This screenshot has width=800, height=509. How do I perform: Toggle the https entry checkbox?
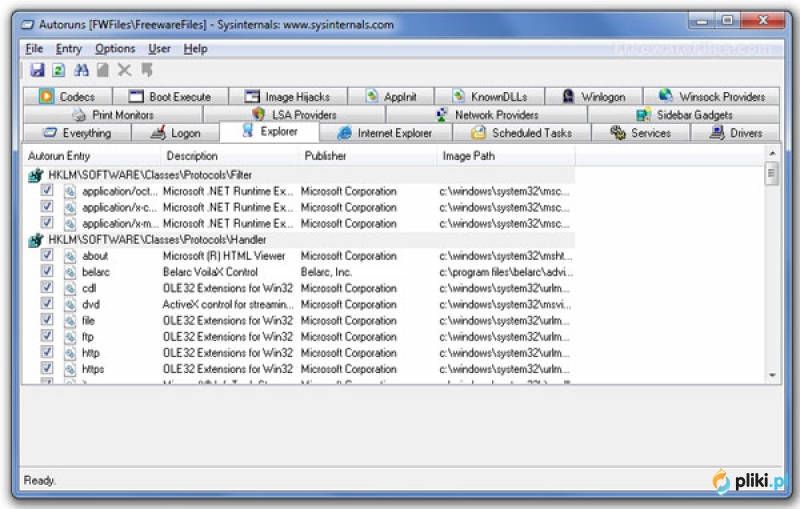coord(47,368)
